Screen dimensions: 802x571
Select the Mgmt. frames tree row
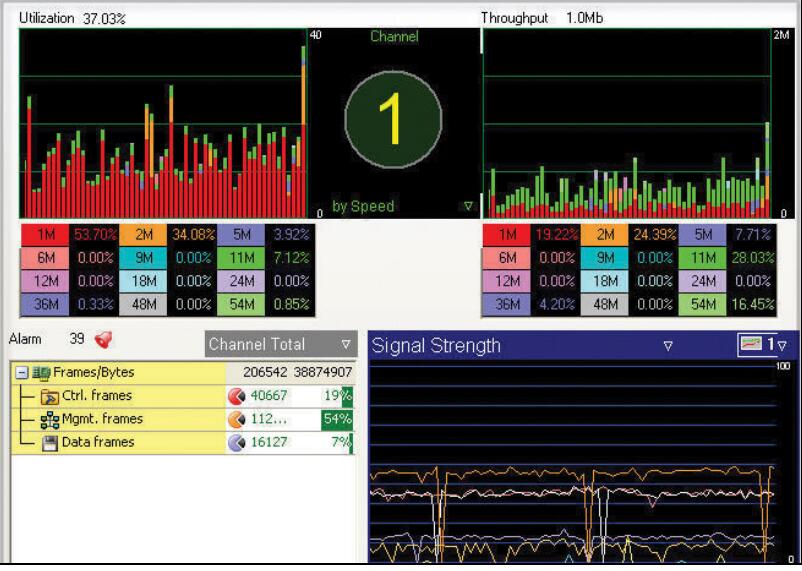point(183,420)
